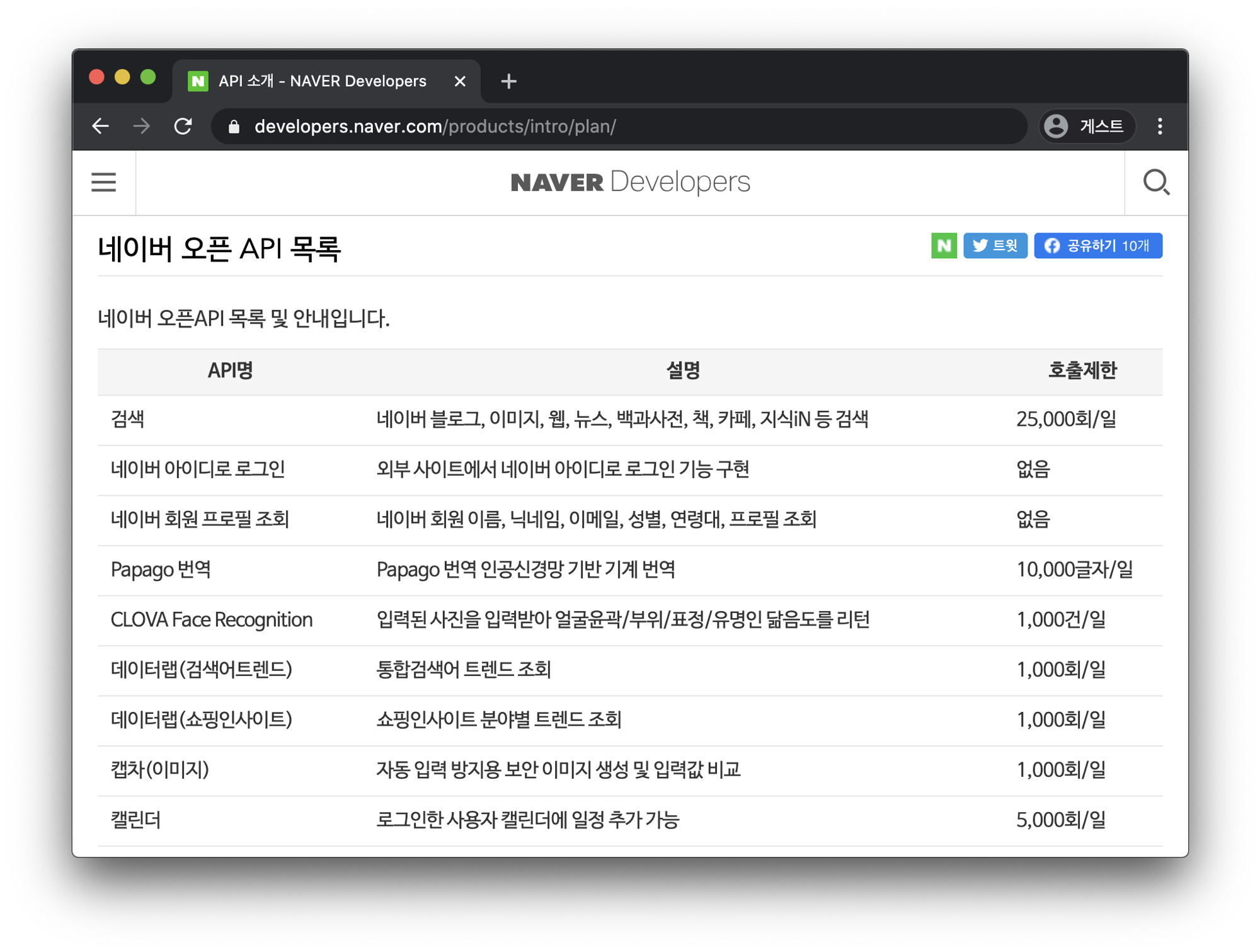
Task: Open a new tab with the plus button
Action: 508,81
